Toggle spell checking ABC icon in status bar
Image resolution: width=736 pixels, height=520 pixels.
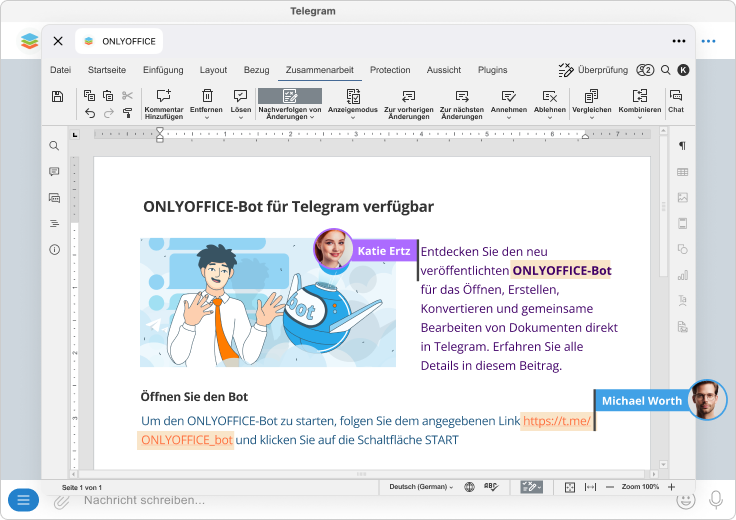click(x=491, y=487)
